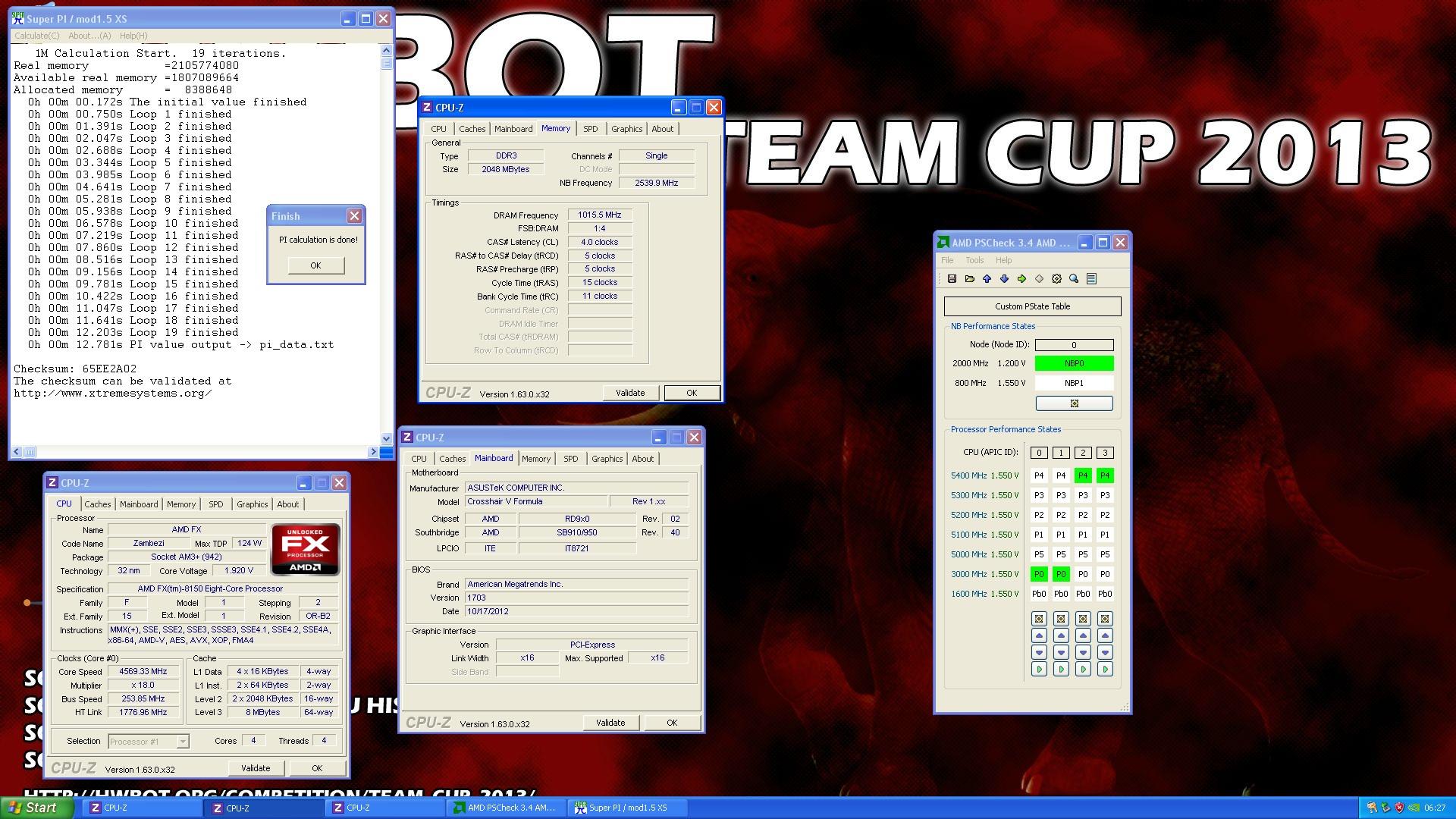Click the AMD FX processor logo in CPU-Z
The height and width of the screenshot is (819, 1456).
(x=306, y=549)
